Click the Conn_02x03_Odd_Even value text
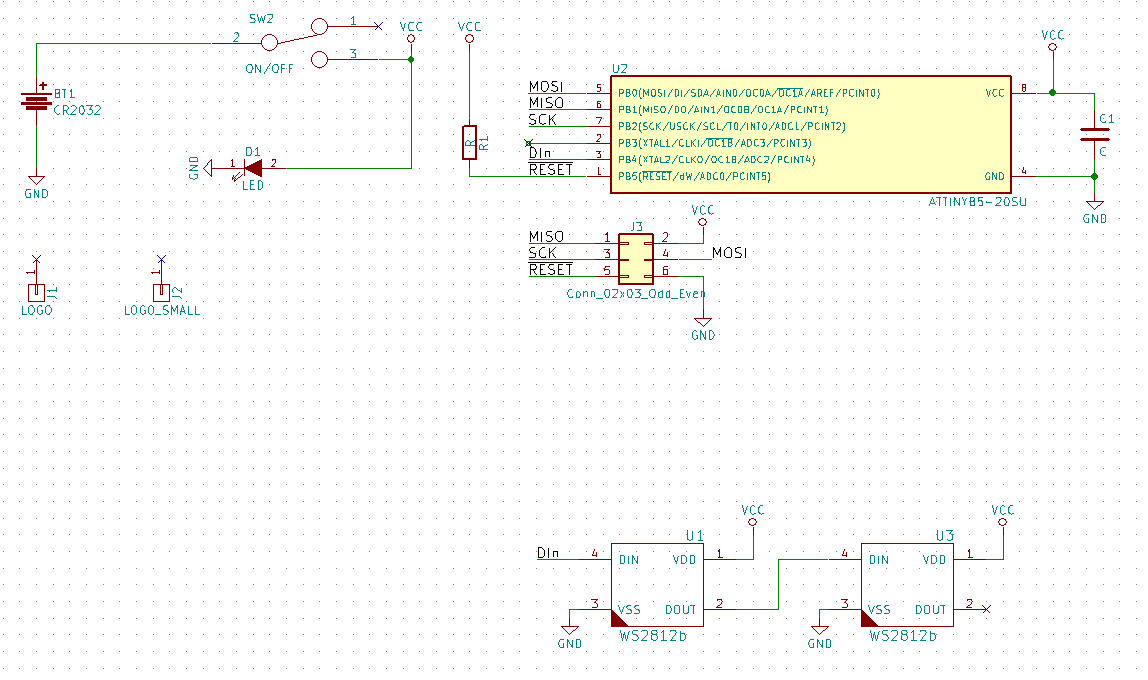Image resolution: width=1148 pixels, height=680 pixels. click(x=636, y=294)
